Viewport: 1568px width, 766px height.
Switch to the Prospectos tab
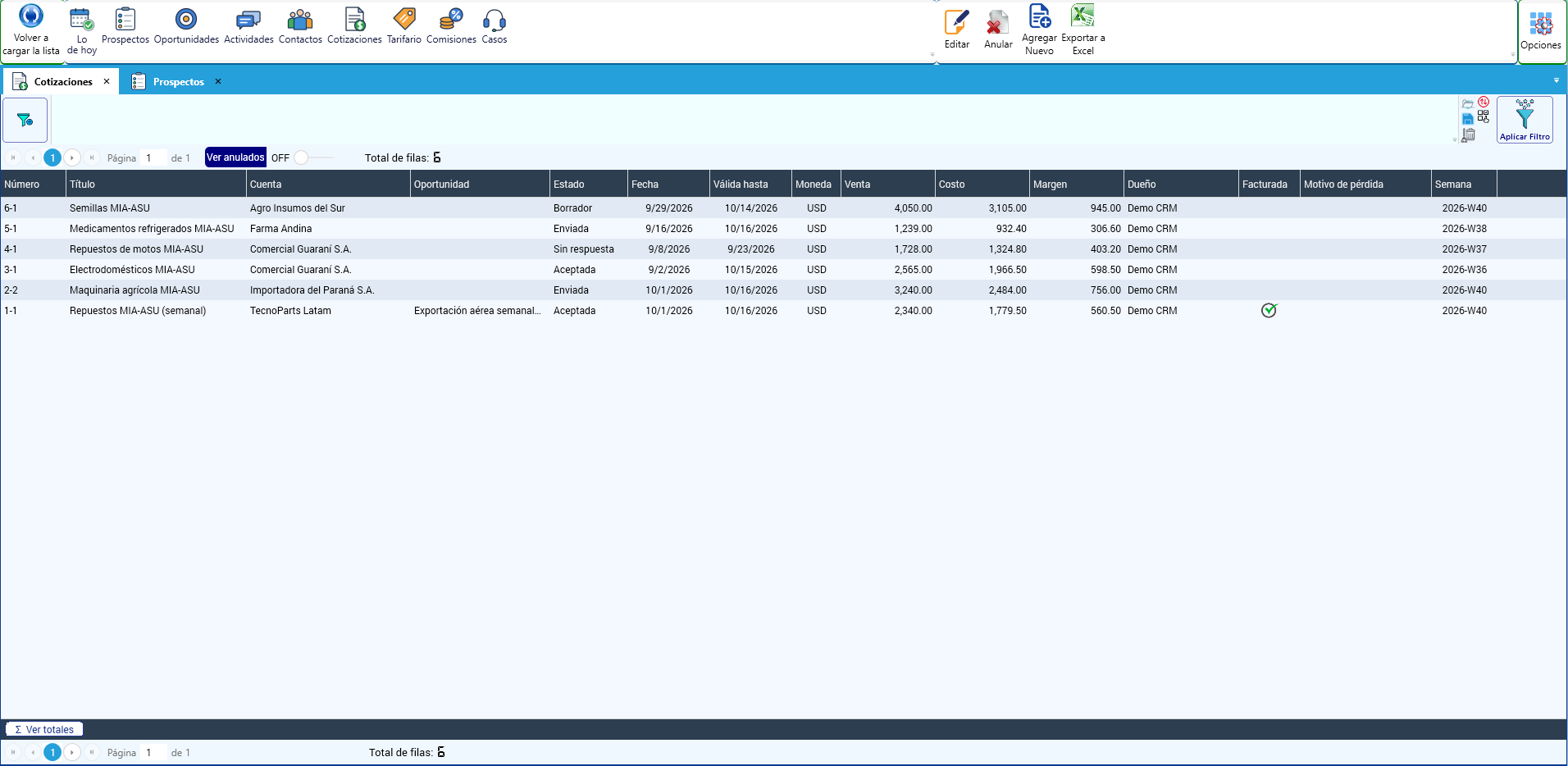click(178, 82)
